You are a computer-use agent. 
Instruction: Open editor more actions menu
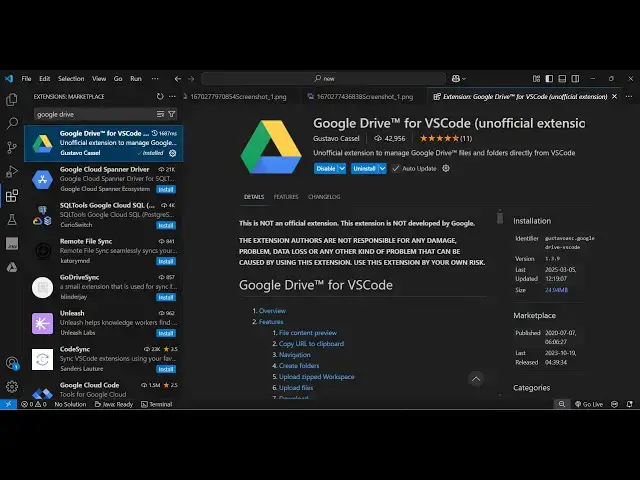click(629, 96)
